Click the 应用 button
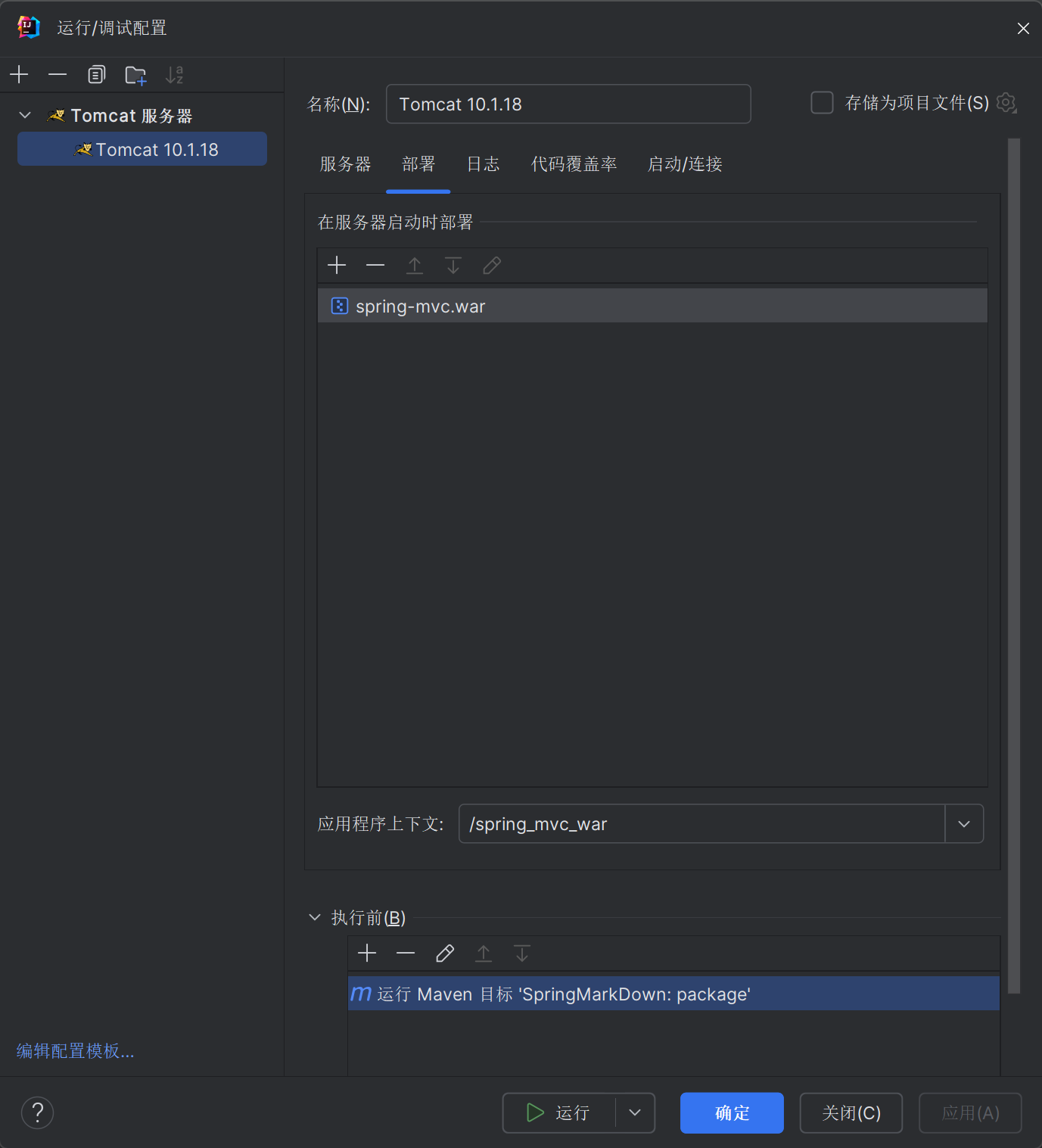The image size is (1042, 1148). click(970, 1112)
